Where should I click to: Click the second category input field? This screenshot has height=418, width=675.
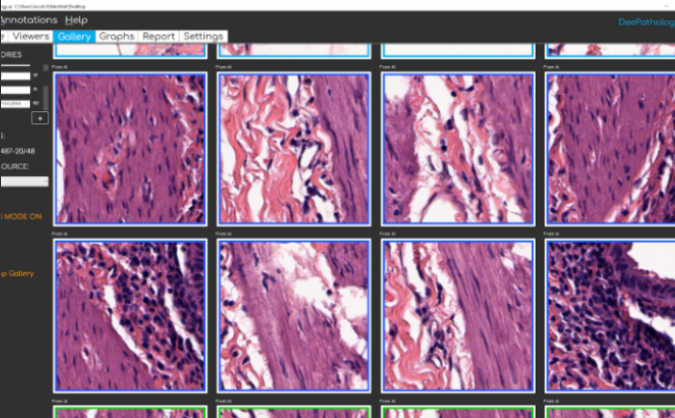pos(15,90)
